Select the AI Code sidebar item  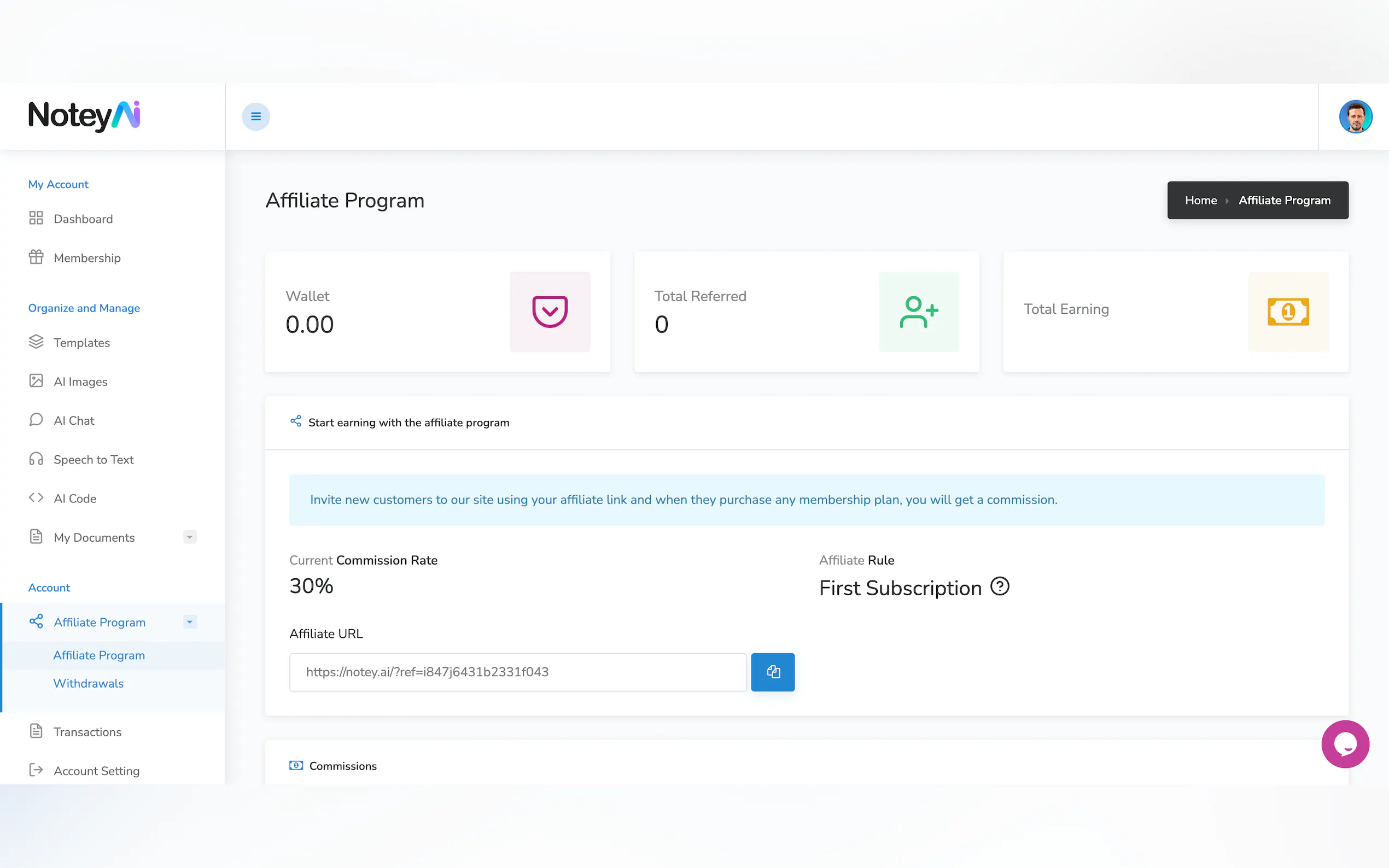point(75,498)
